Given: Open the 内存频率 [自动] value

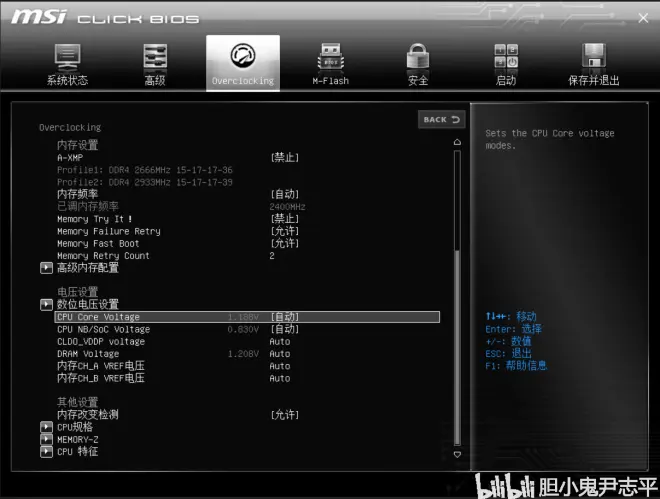Looking at the screenshot, I should (x=285, y=194).
